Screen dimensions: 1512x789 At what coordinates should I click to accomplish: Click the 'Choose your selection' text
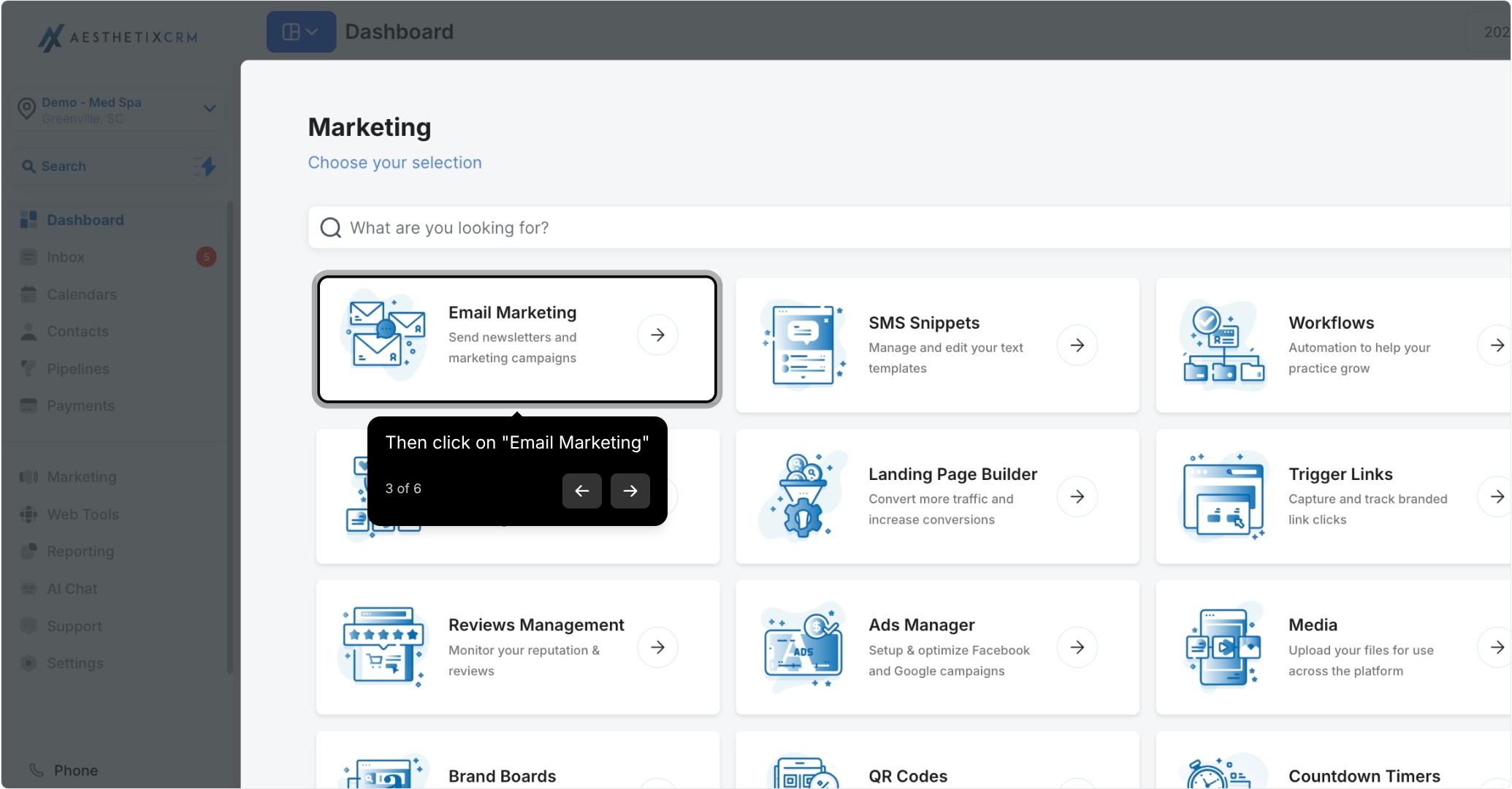click(x=394, y=162)
